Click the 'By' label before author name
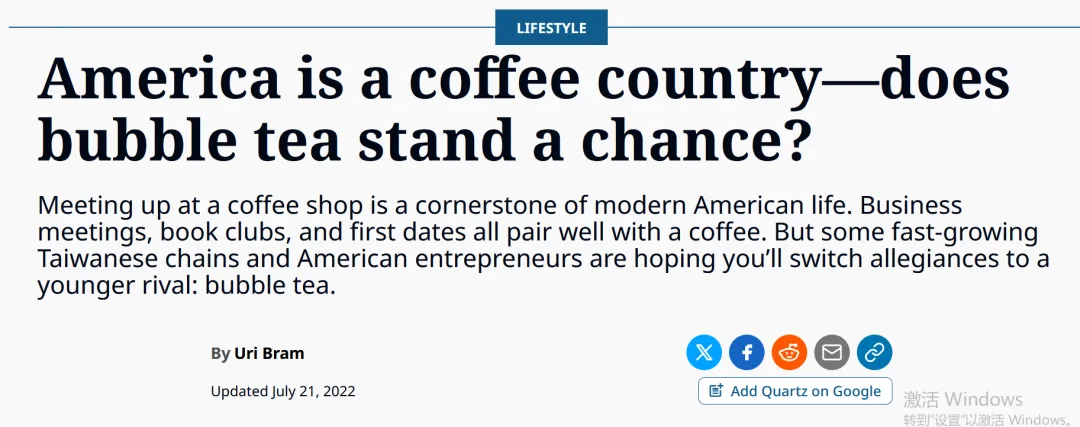The image size is (1080, 427). point(220,353)
